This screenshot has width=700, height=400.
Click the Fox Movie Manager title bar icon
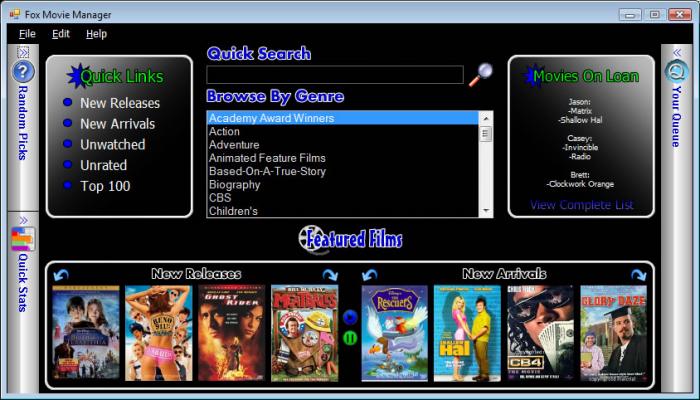[x=15, y=14]
